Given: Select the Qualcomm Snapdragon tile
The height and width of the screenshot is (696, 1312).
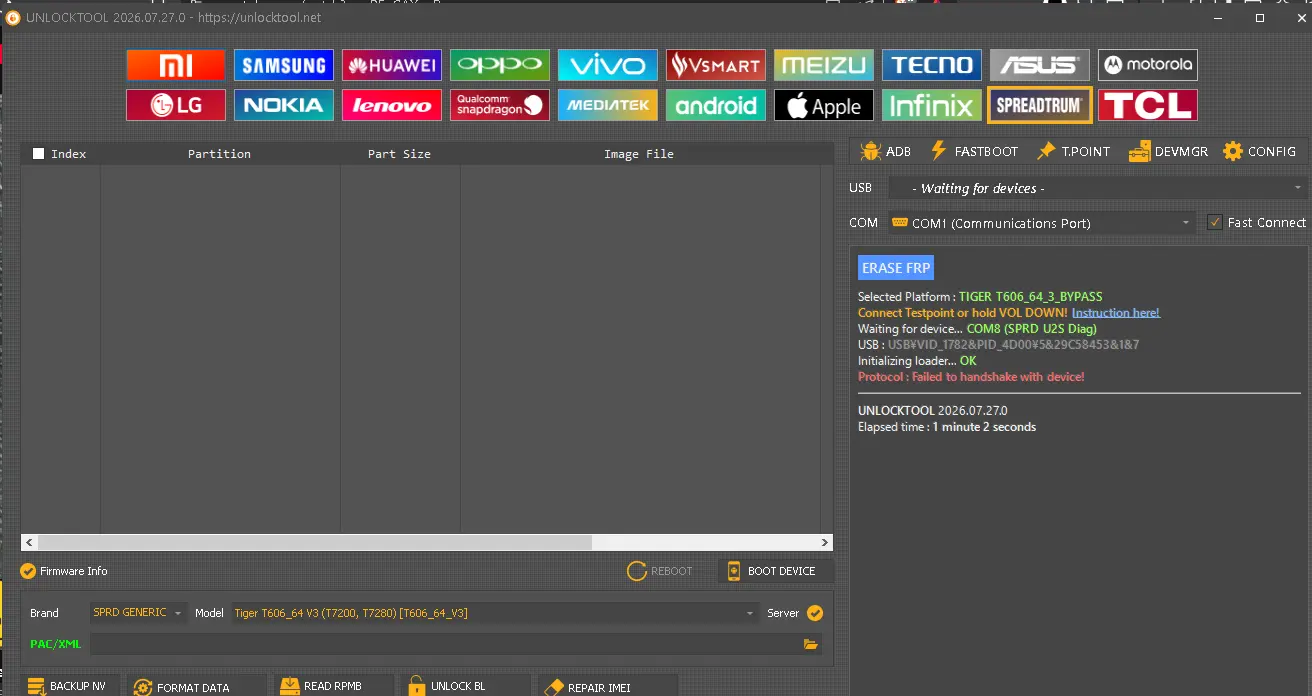Looking at the screenshot, I should point(500,105).
